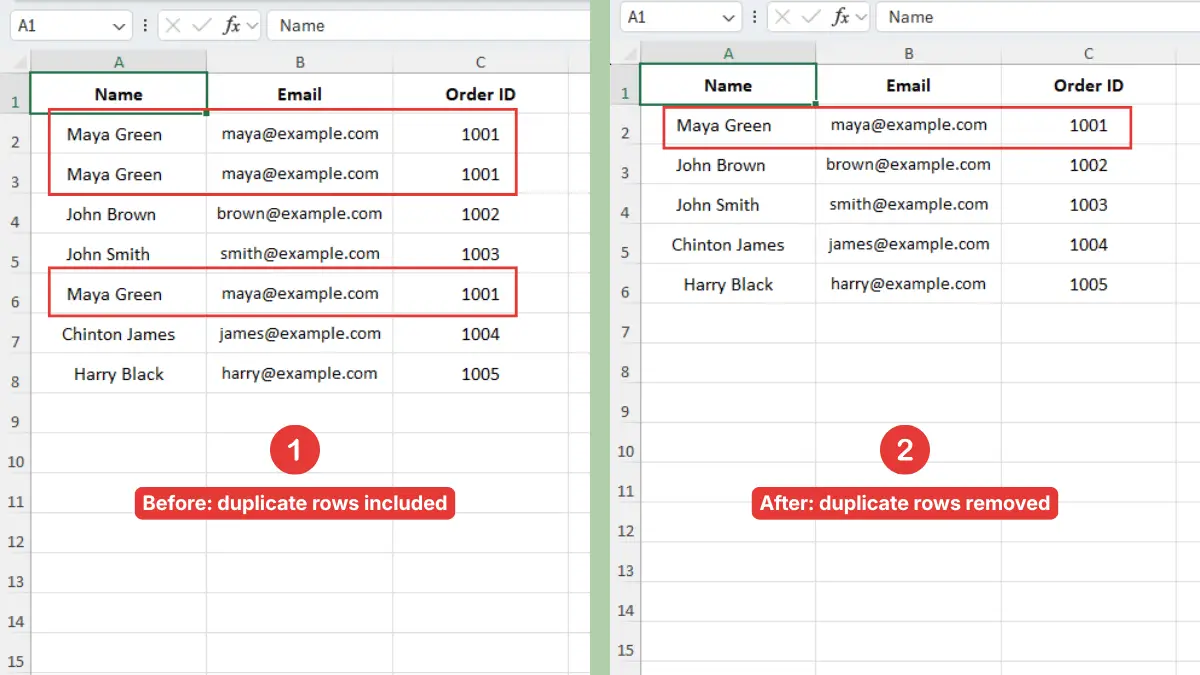Viewport: 1200px width, 675px height.
Task: Click John Brown cell in right worksheet
Action: pos(728,165)
